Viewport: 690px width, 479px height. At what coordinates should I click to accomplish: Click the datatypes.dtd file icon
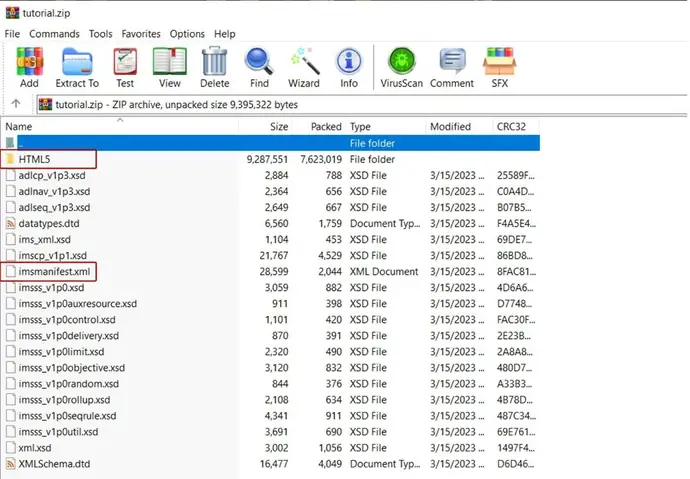[11, 223]
